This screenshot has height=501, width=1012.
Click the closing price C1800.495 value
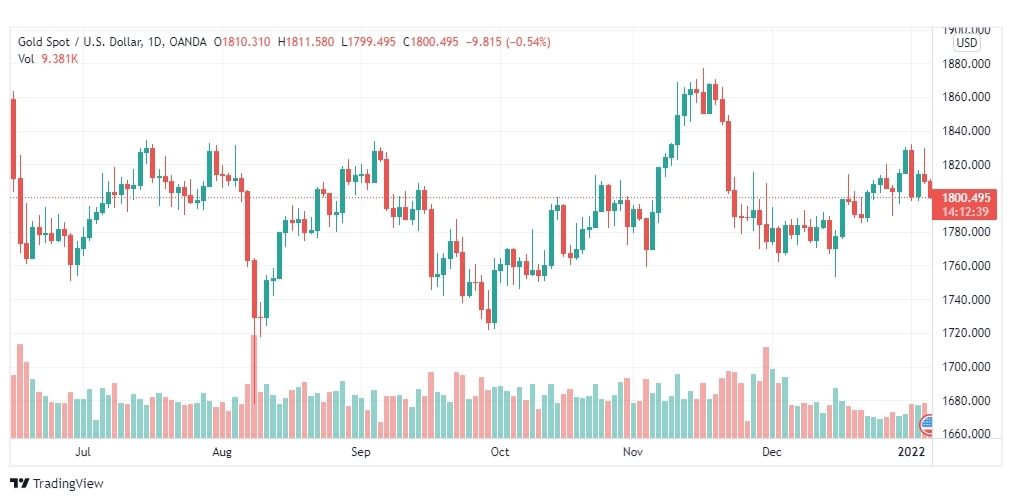point(430,42)
